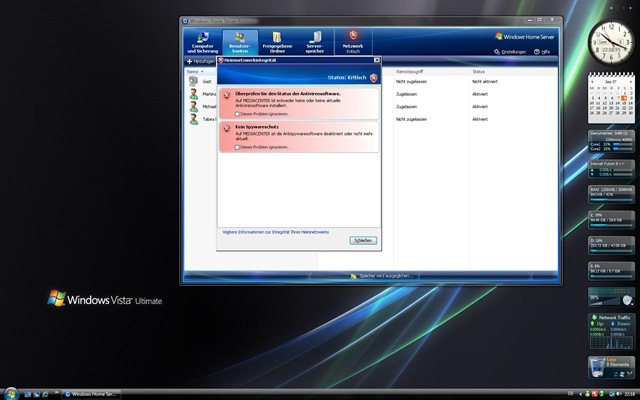
Task: Click the drive D usage gadget
Action: (x=611, y=245)
